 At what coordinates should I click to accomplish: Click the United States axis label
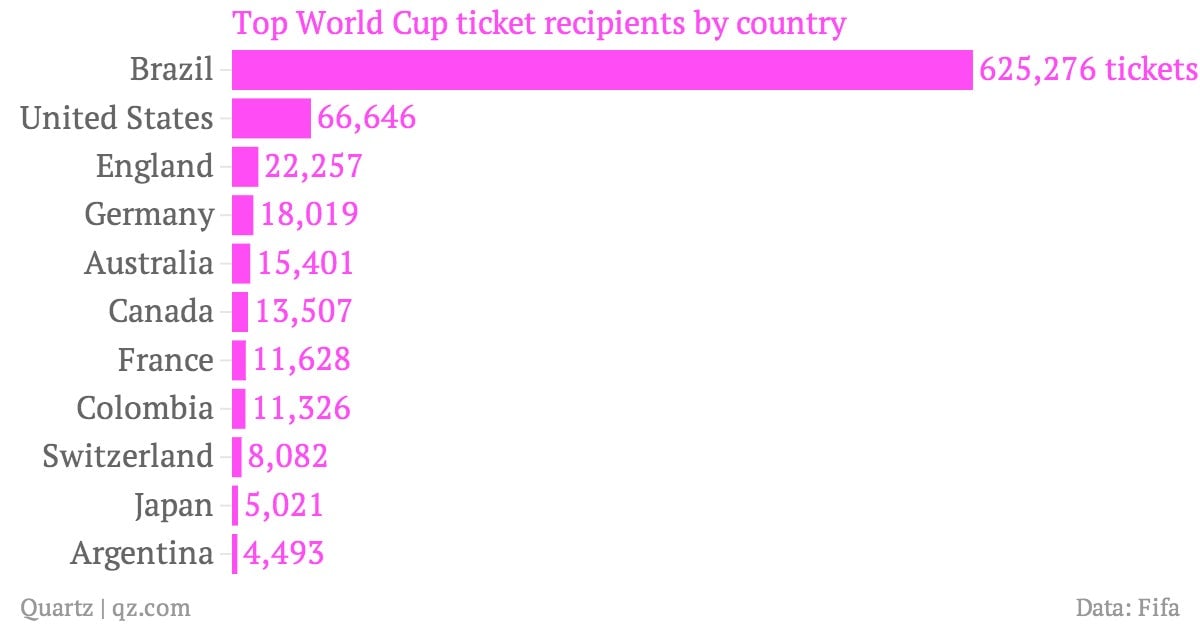(117, 118)
